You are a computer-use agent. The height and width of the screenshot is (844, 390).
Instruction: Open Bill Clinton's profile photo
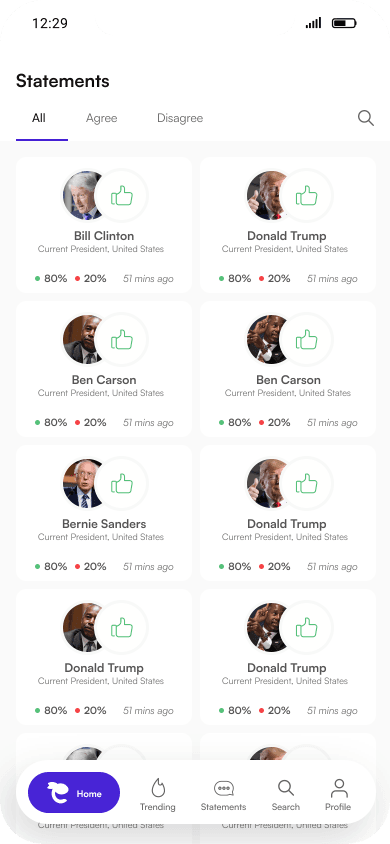pyautogui.click(x=82, y=196)
